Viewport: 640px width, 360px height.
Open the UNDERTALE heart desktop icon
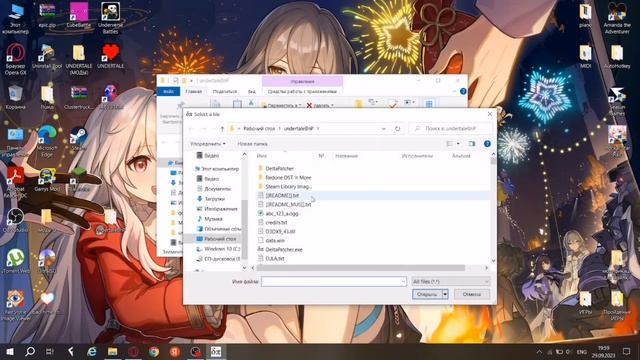110,56
